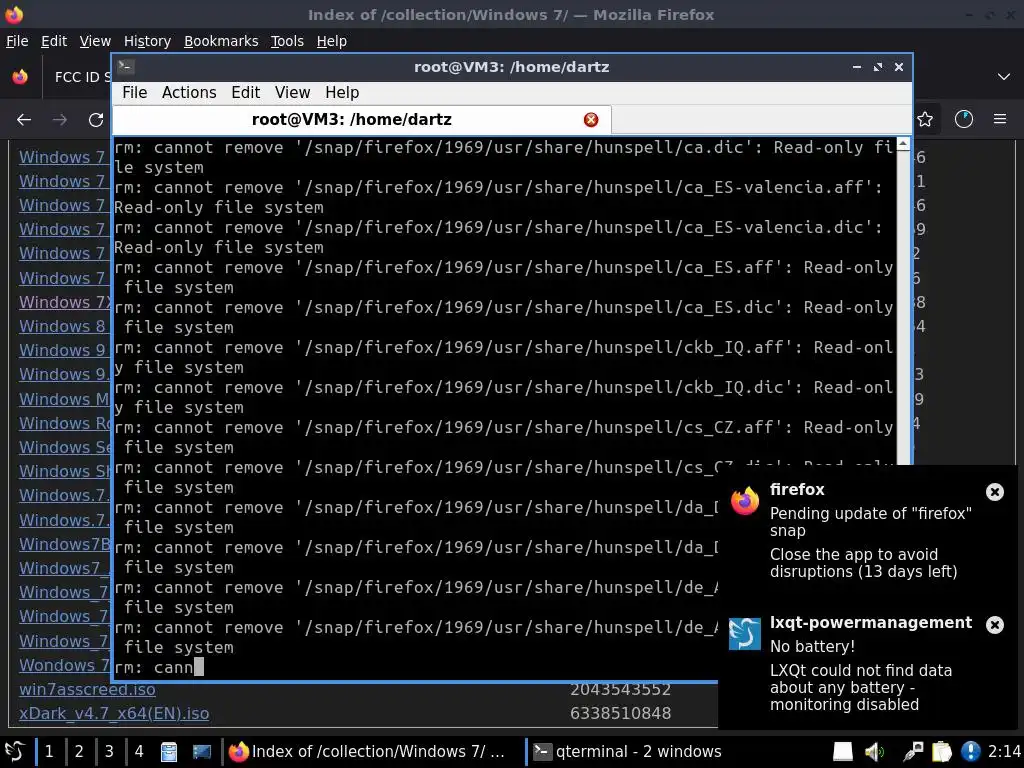Open volume control in the system tray
Image resolution: width=1024 pixels, height=768 pixels.
874,752
